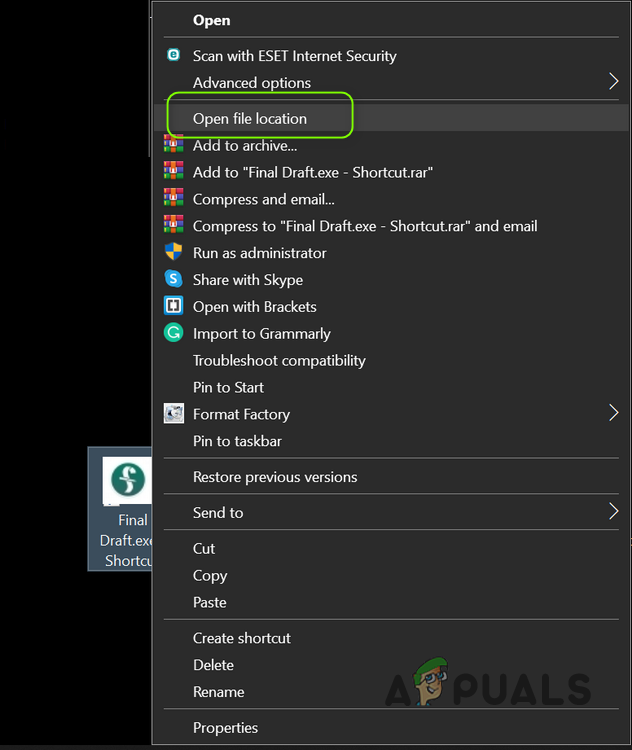Click the ESET Internet Security scan icon
Screen dimensions: 632x750
point(174,56)
